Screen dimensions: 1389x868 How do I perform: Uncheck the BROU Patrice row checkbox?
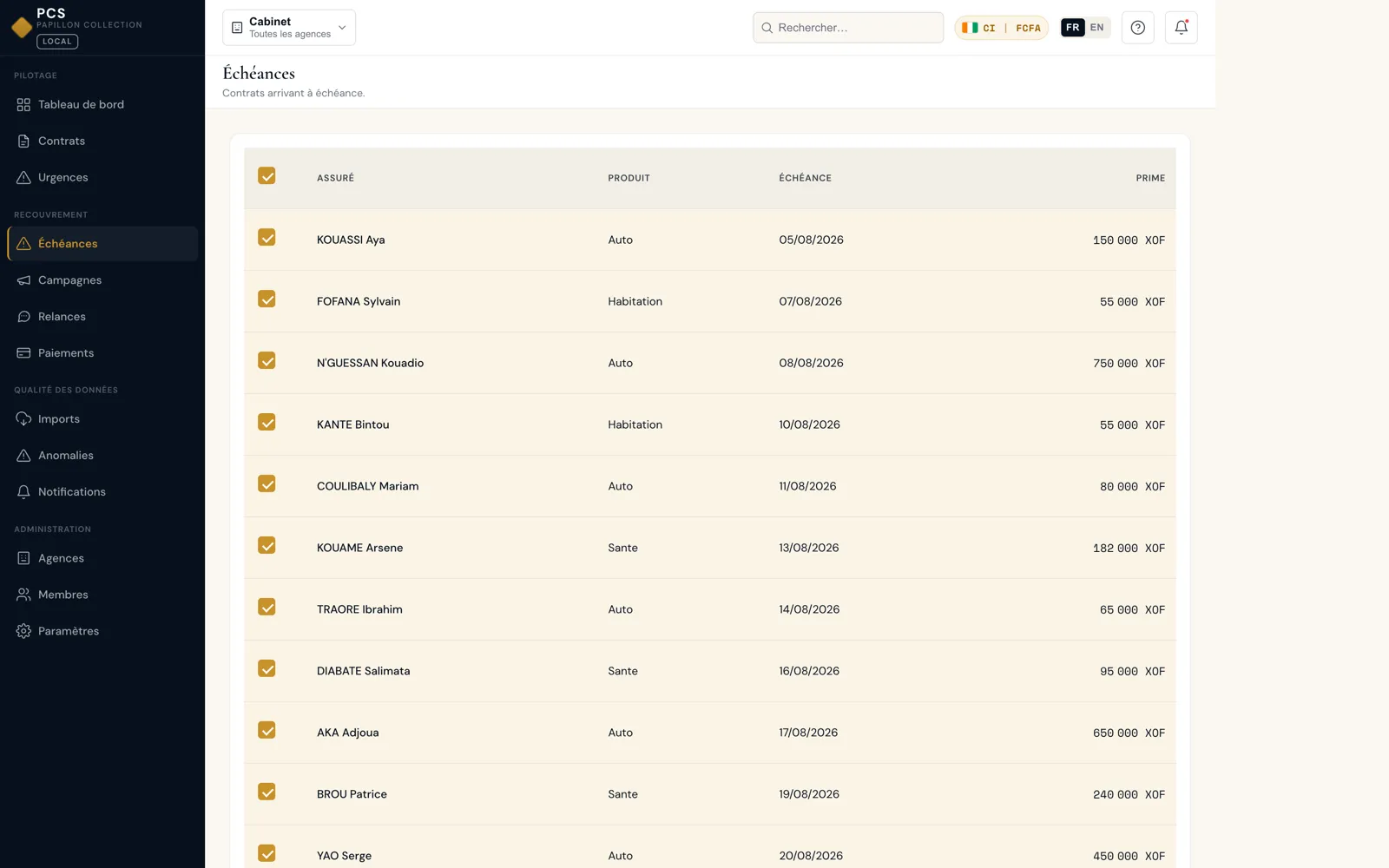pyautogui.click(x=267, y=792)
